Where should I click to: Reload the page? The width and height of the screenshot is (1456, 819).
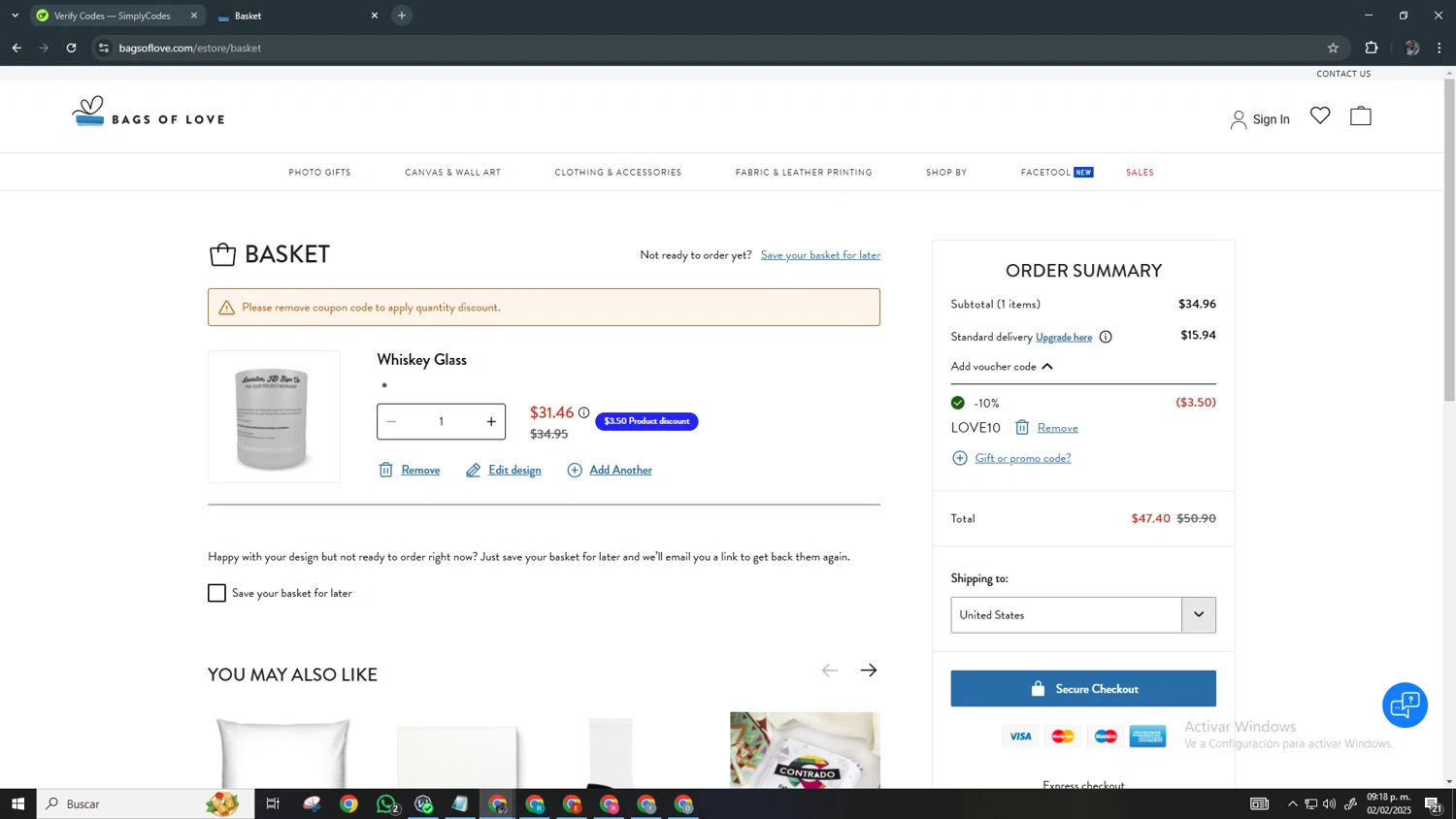point(71,48)
